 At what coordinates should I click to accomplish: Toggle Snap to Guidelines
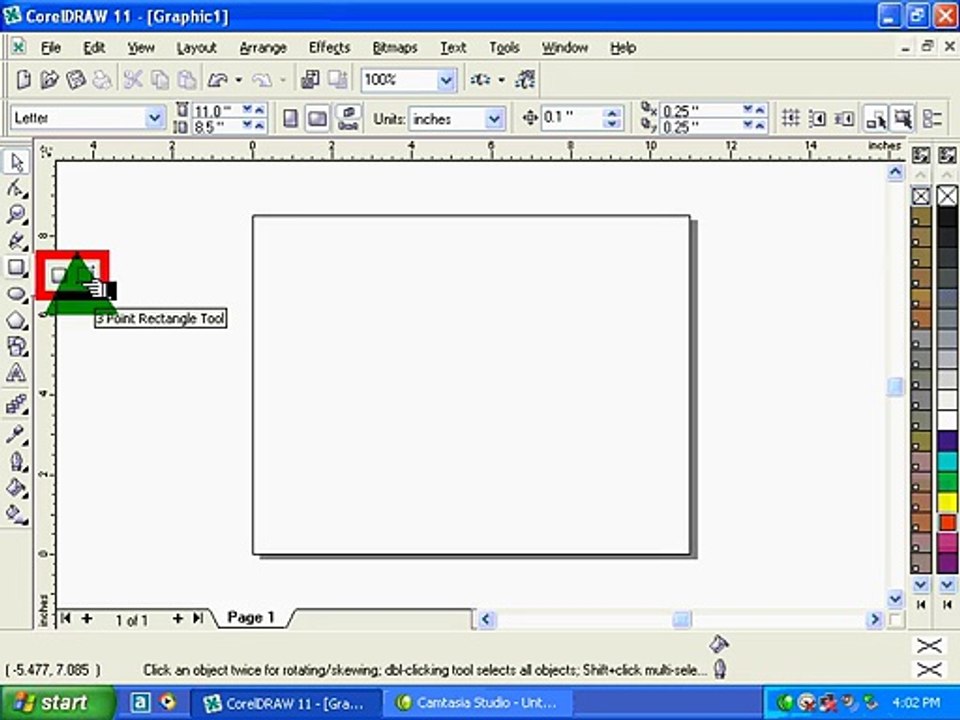(817, 118)
